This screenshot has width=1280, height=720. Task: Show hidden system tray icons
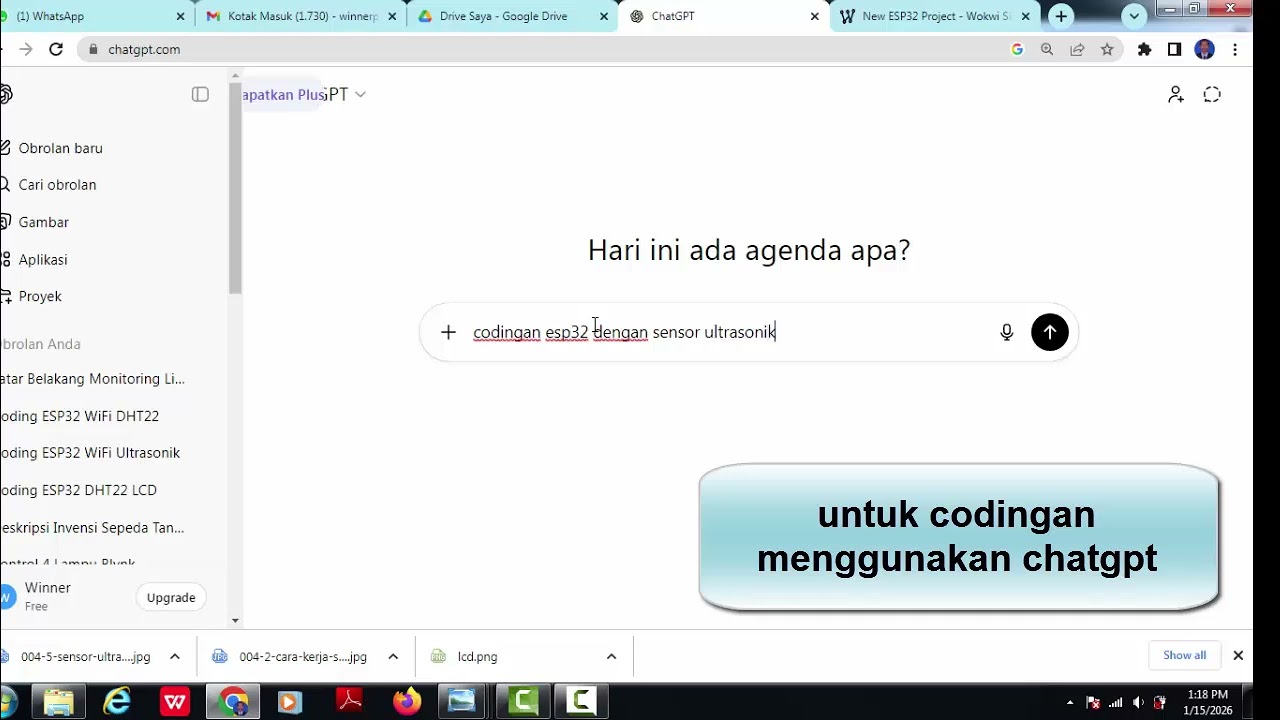tap(1070, 703)
